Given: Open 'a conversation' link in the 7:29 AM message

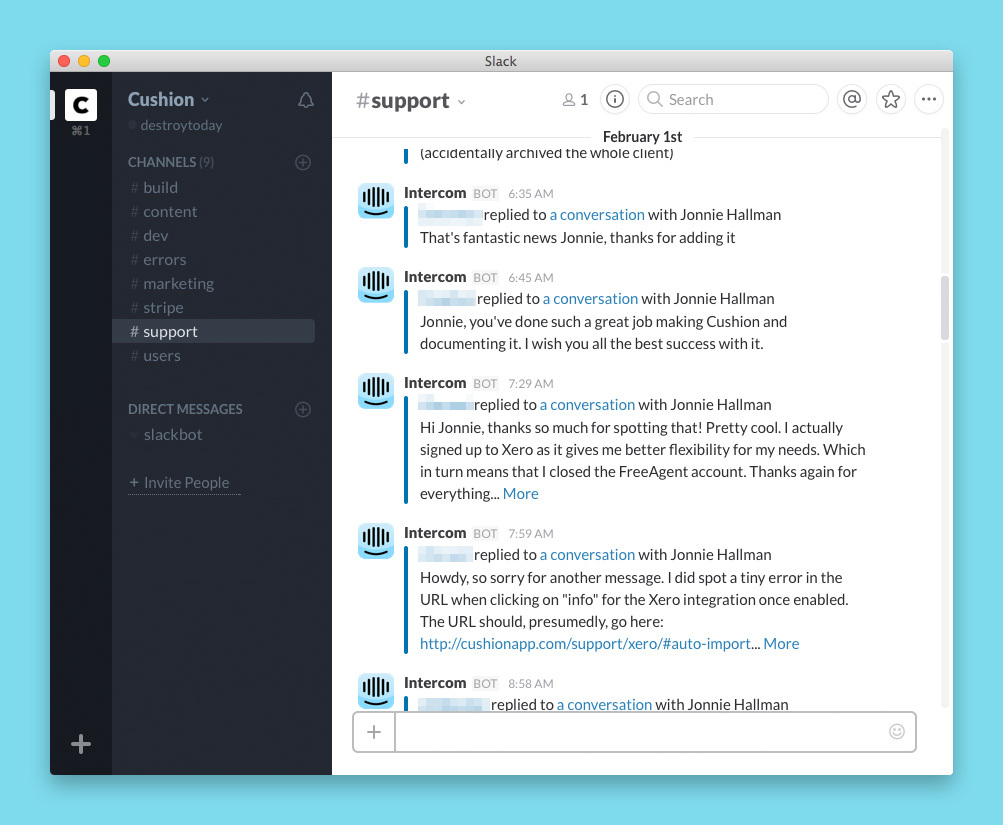Looking at the screenshot, I should (587, 405).
